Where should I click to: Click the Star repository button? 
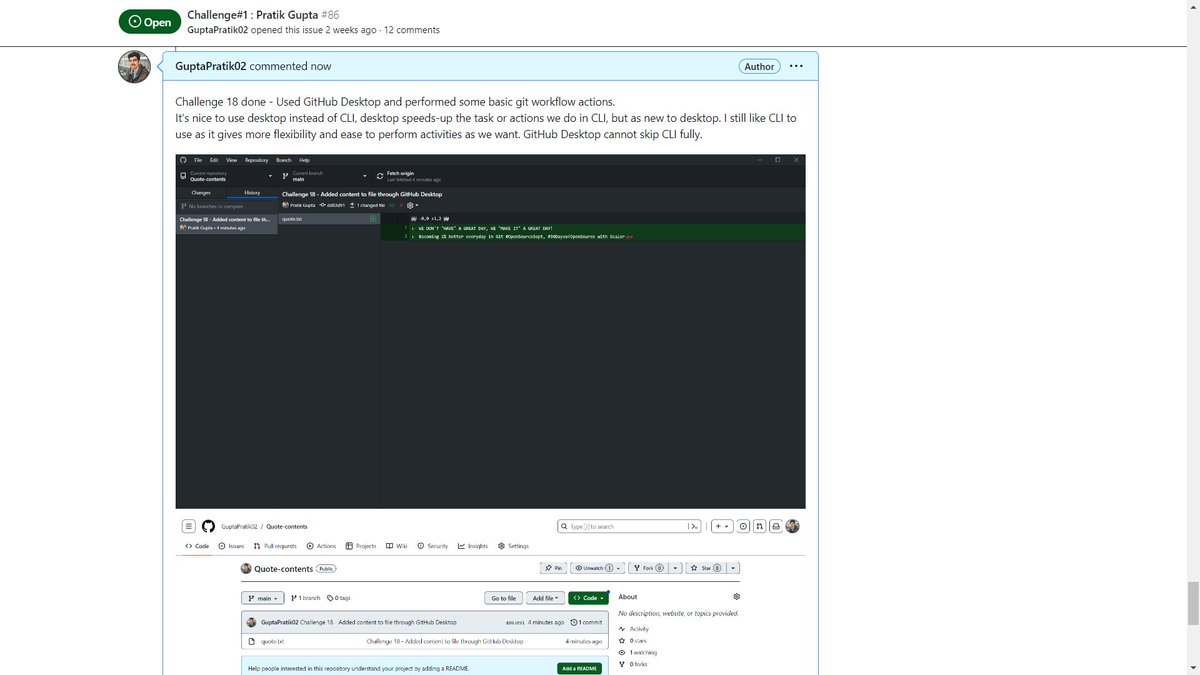706,568
